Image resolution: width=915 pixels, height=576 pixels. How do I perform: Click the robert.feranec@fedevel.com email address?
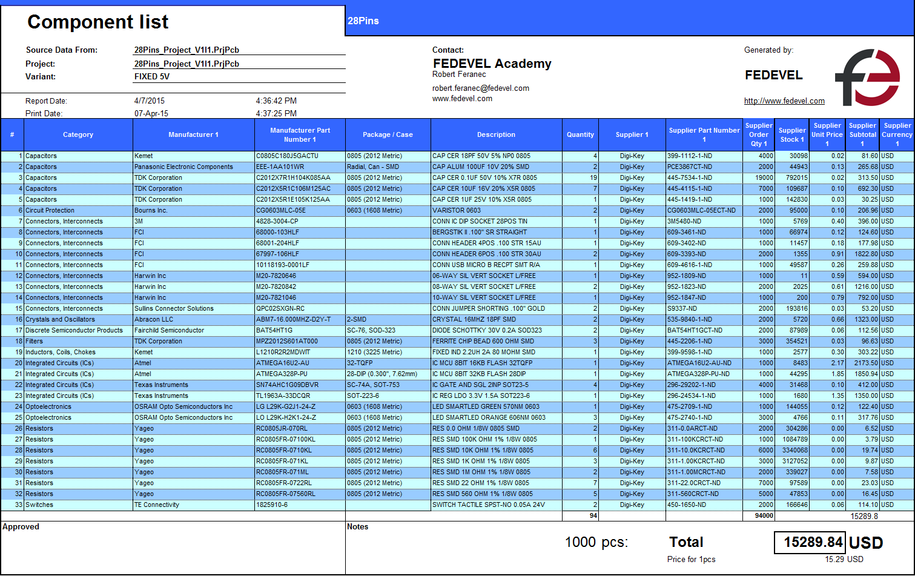[481, 88]
